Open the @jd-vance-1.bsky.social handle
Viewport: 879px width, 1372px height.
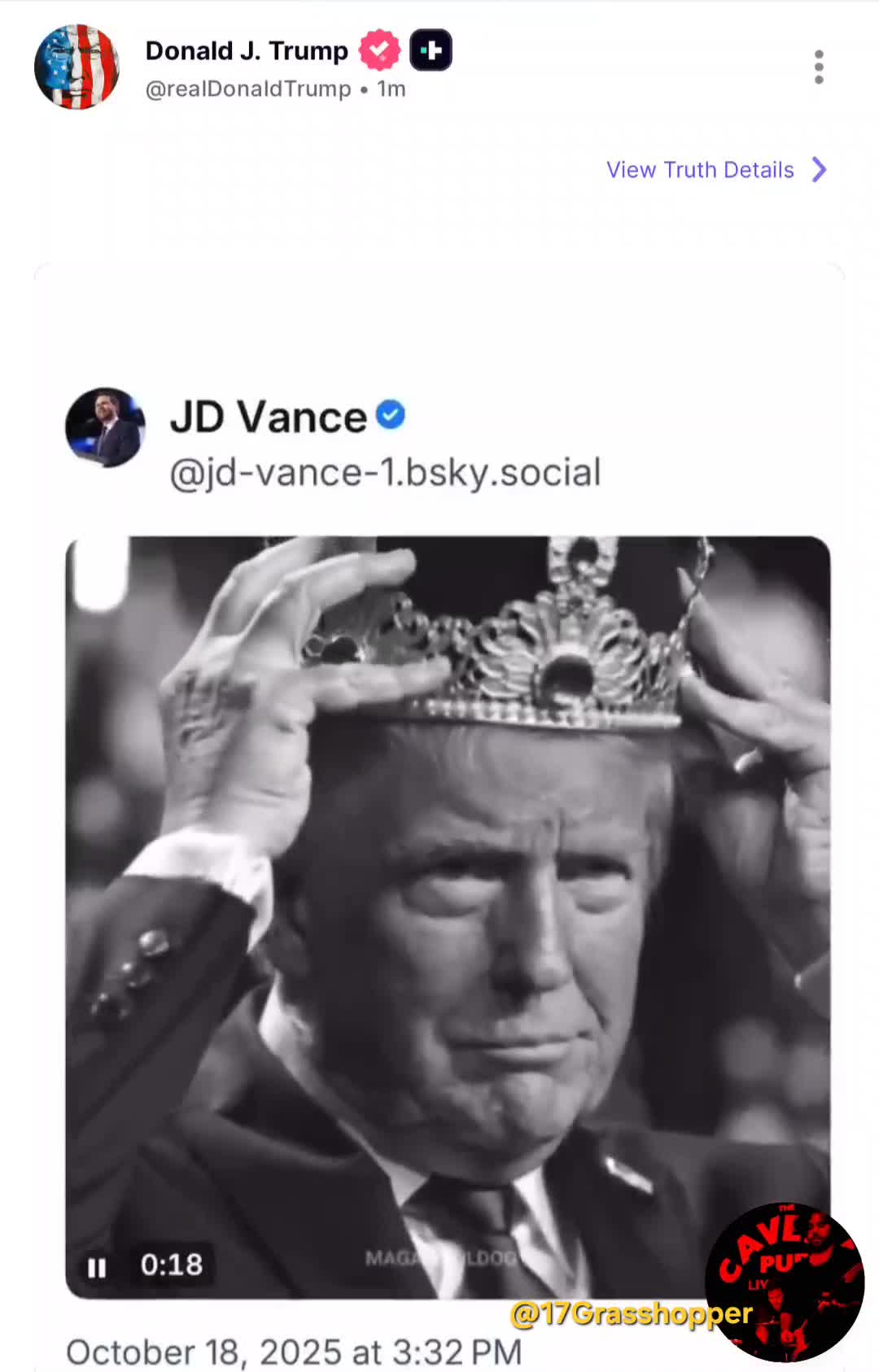(x=385, y=473)
